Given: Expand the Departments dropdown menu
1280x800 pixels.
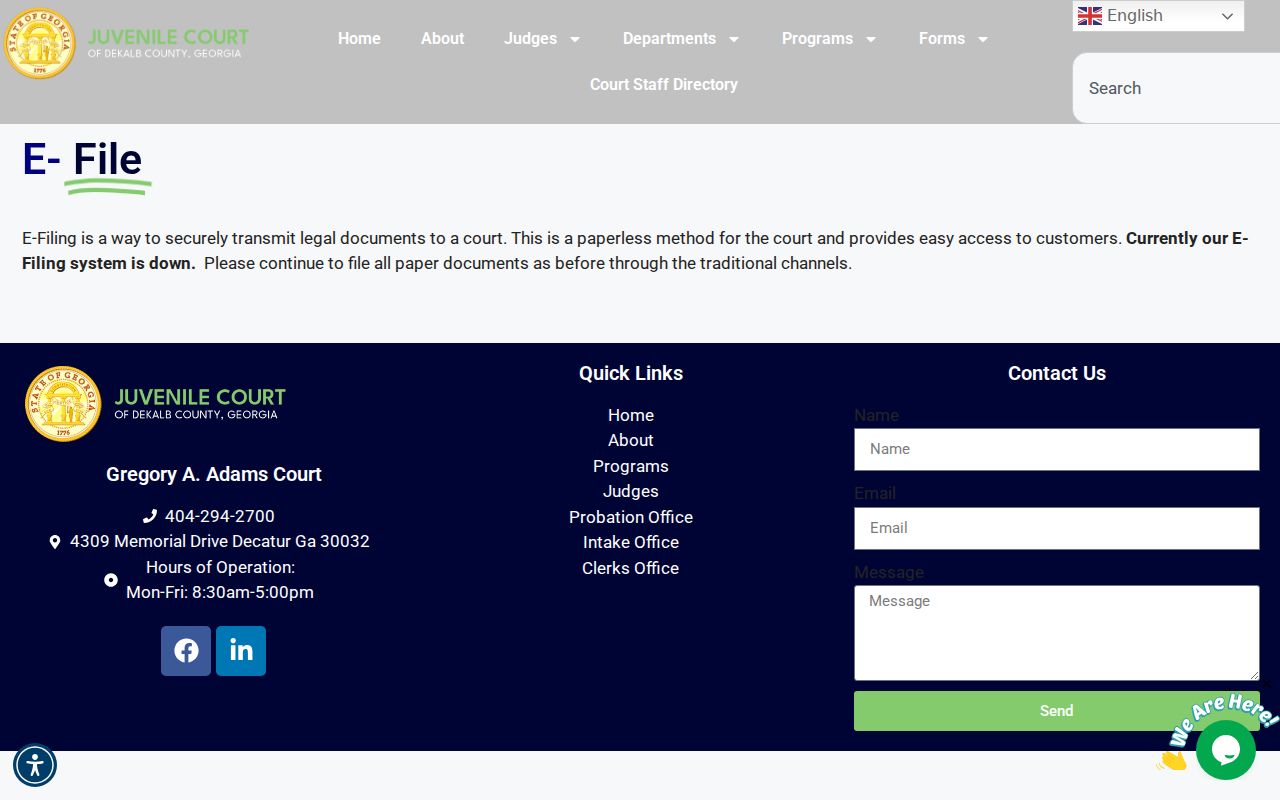Looking at the screenshot, I should (734, 39).
